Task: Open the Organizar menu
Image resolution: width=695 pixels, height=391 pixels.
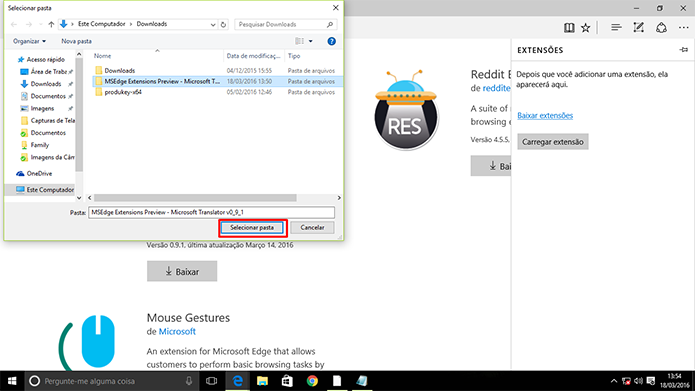Action: 29,41
